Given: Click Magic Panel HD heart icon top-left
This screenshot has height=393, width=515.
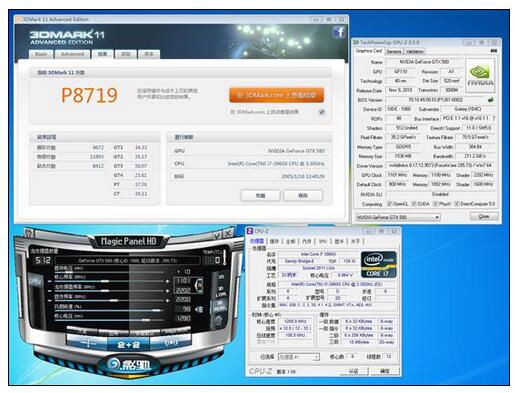Looking at the screenshot, I should coord(29,232).
